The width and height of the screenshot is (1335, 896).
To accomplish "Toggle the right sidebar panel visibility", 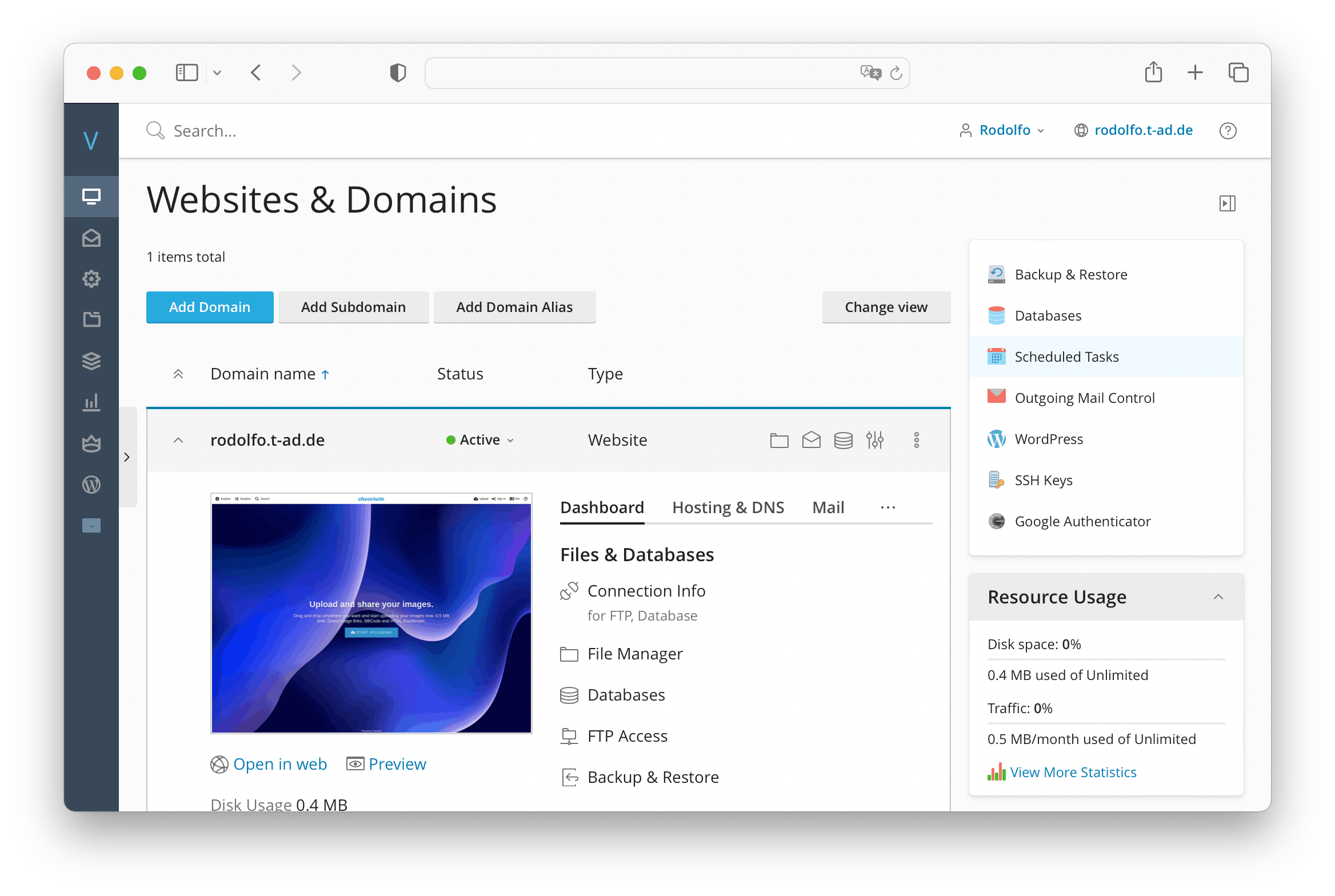I will pos(1227,203).
